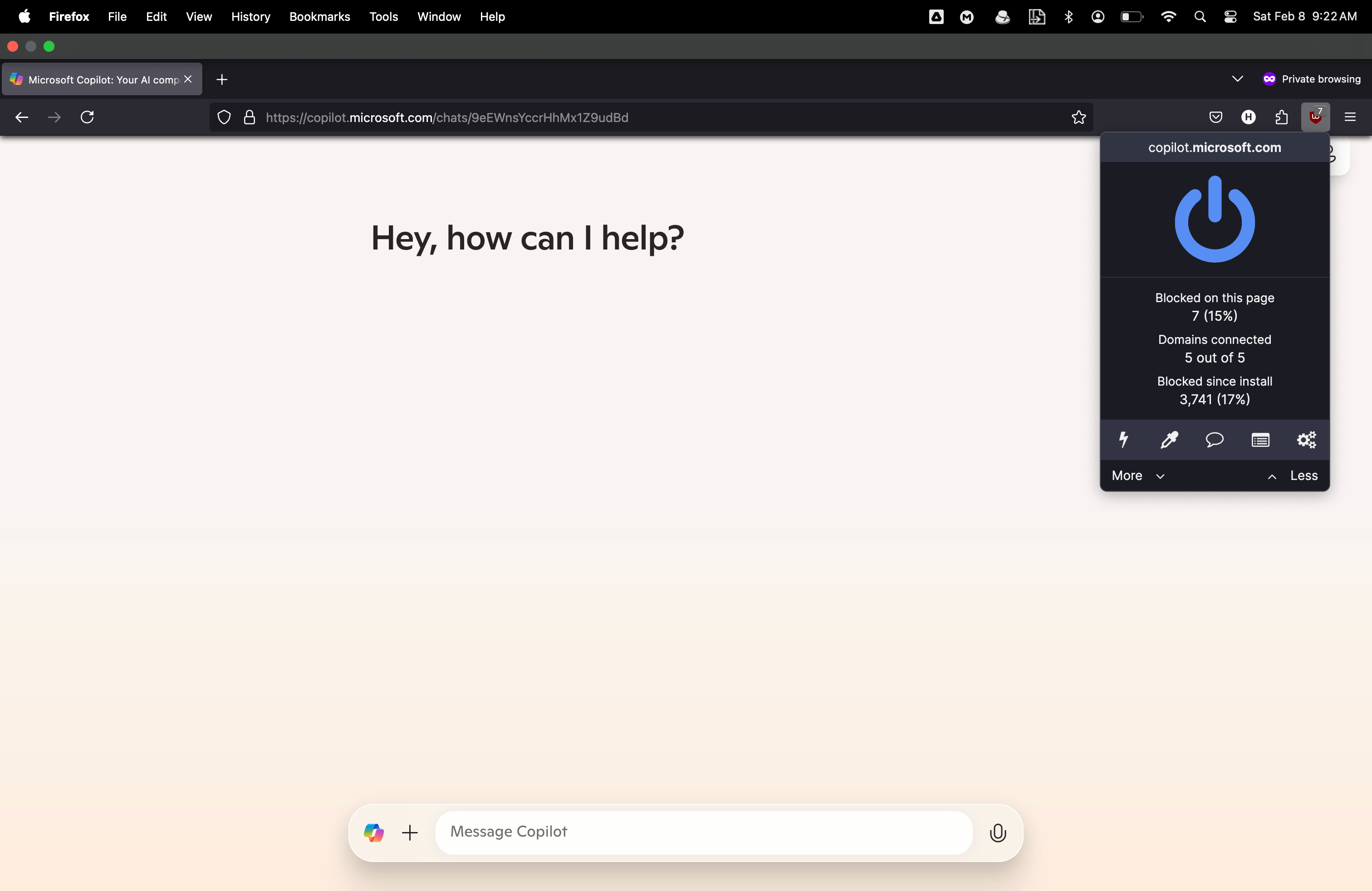Bookmark this page with the star
The height and width of the screenshot is (891, 1372).
1078,117
